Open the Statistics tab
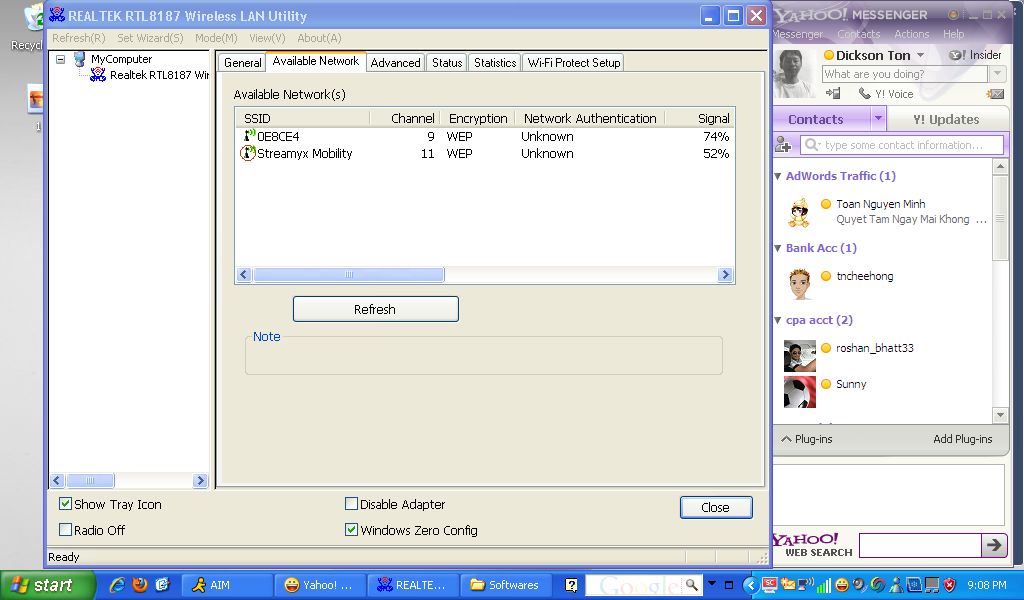 coord(494,63)
